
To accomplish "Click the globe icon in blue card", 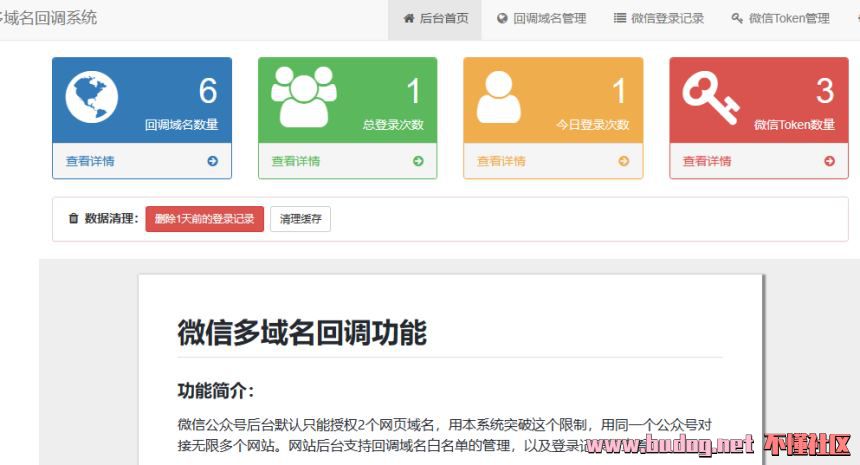I will coord(92,97).
